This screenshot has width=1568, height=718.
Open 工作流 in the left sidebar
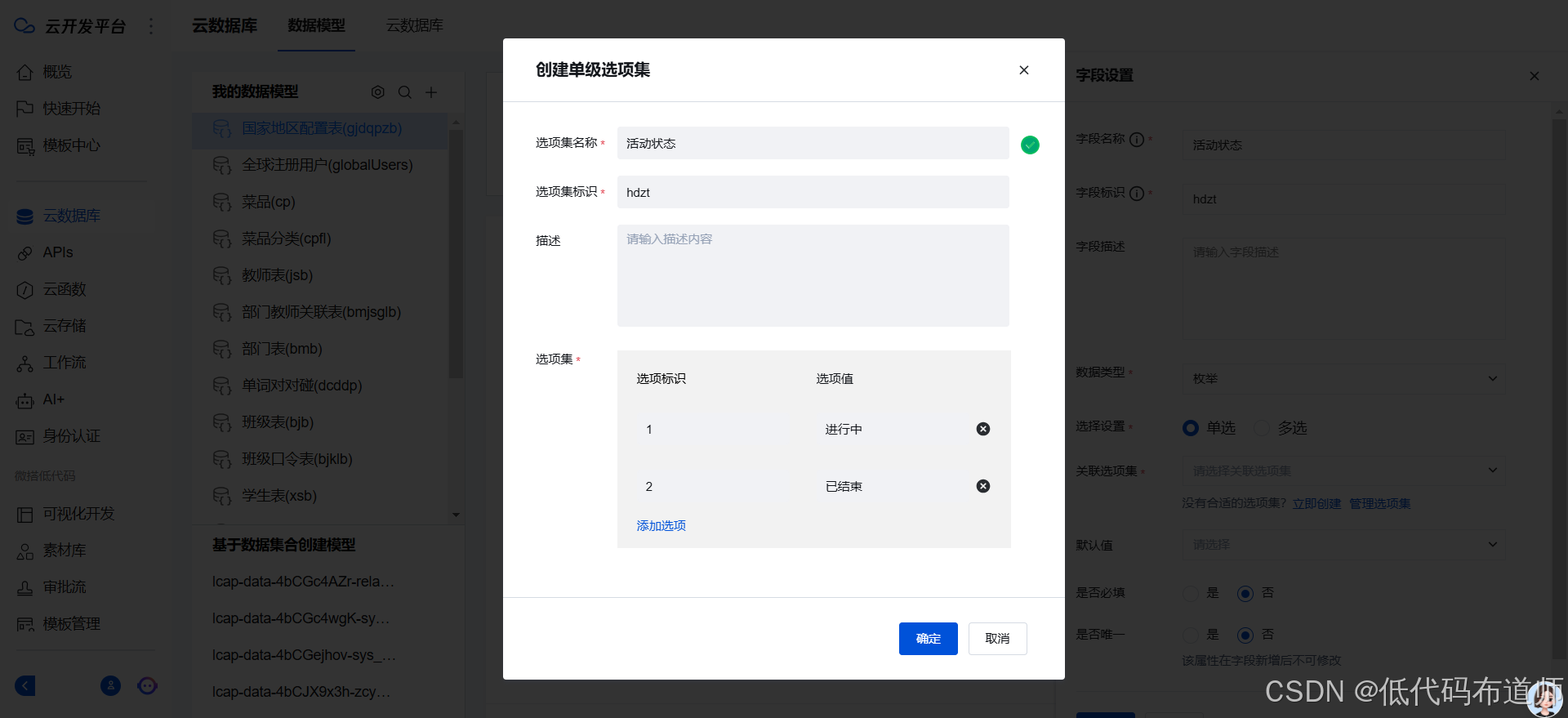pyautogui.click(x=65, y=363)
